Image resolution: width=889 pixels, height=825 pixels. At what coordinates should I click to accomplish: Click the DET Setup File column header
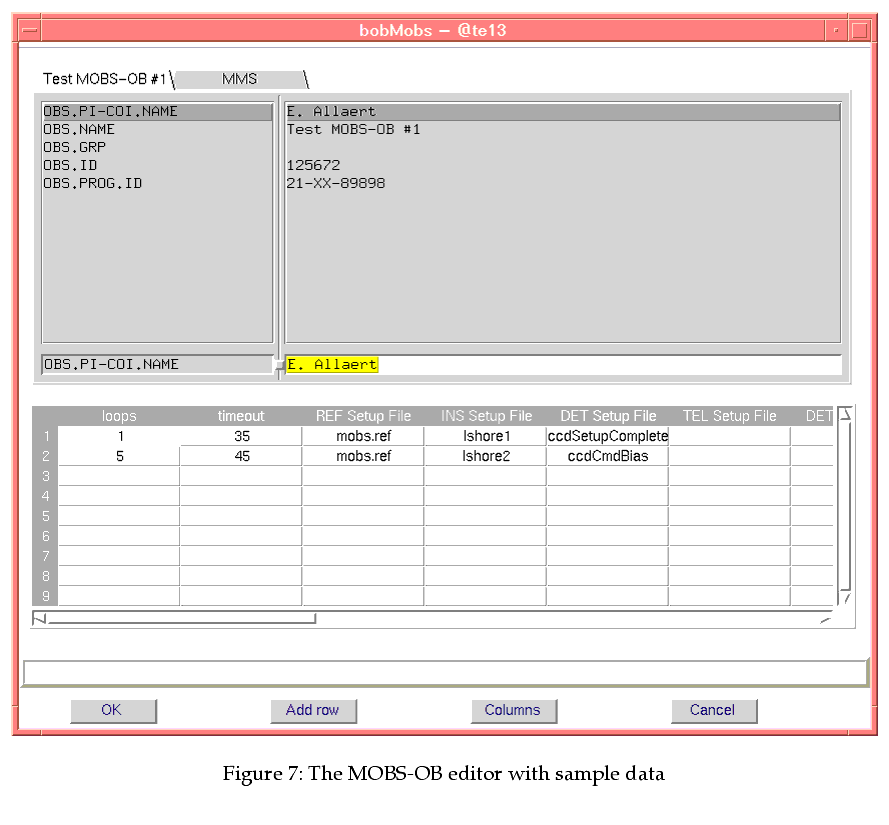[x=608, y=416]
